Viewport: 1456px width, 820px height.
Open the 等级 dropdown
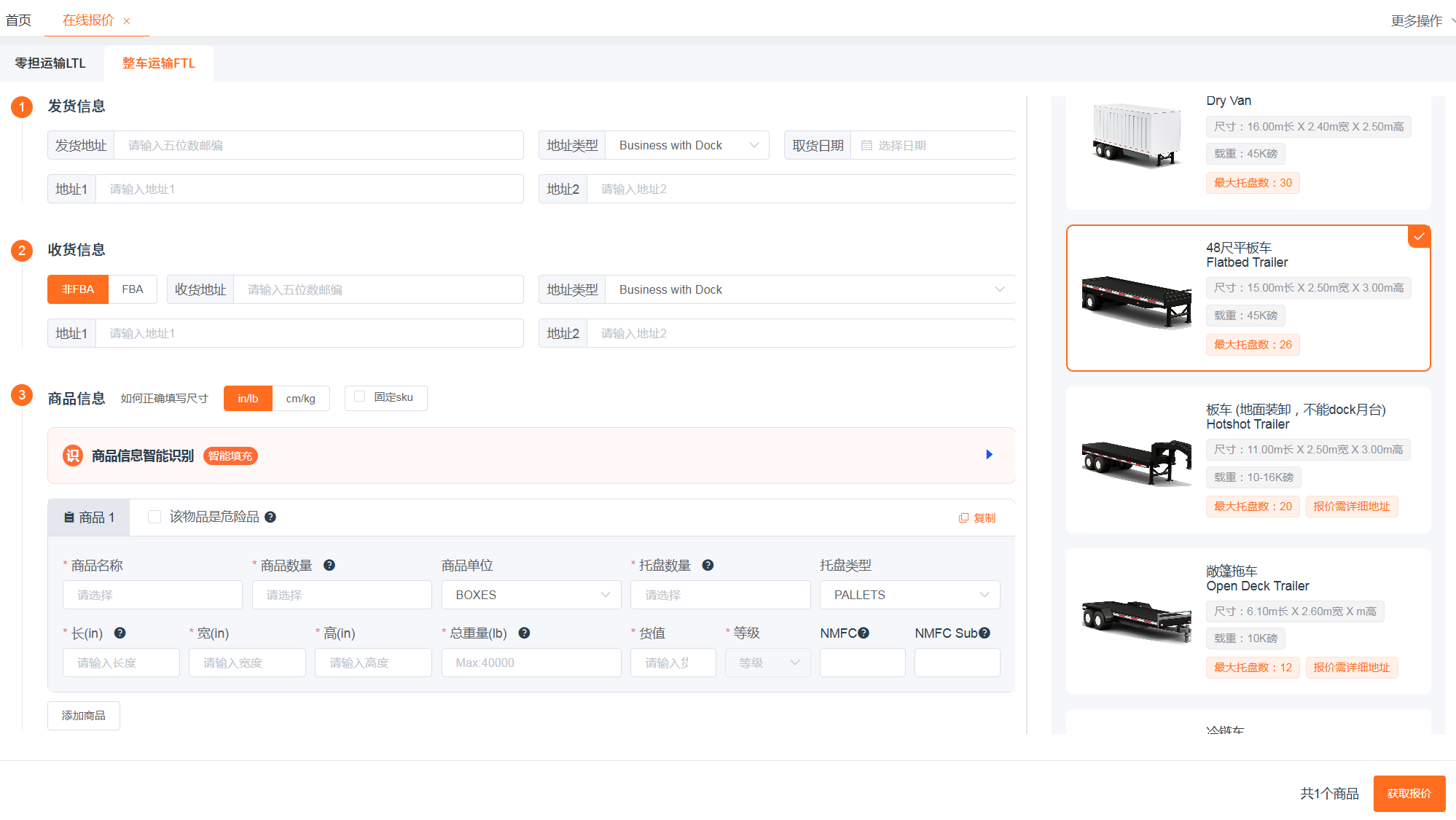767,663
